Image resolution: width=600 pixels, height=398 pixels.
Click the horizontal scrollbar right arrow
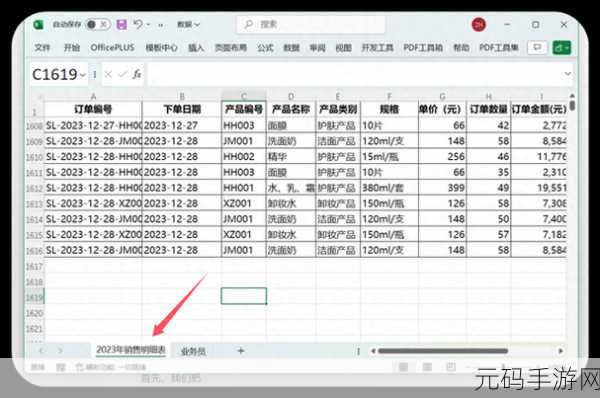point(561,351)
